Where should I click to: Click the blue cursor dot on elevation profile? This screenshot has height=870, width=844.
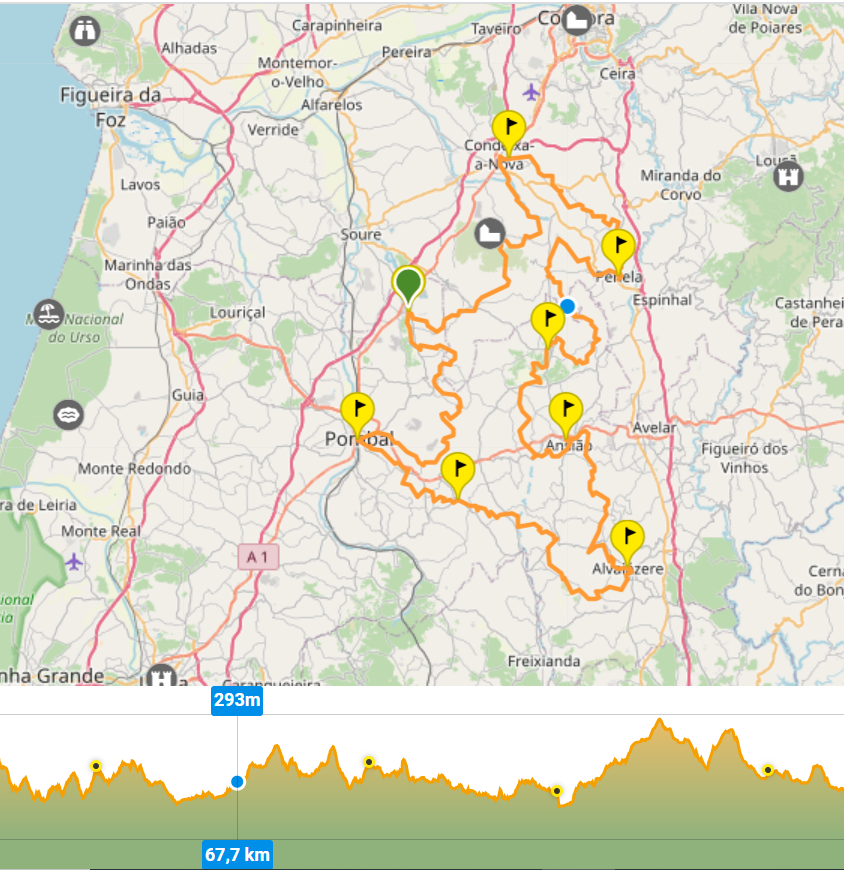(237, 782)
